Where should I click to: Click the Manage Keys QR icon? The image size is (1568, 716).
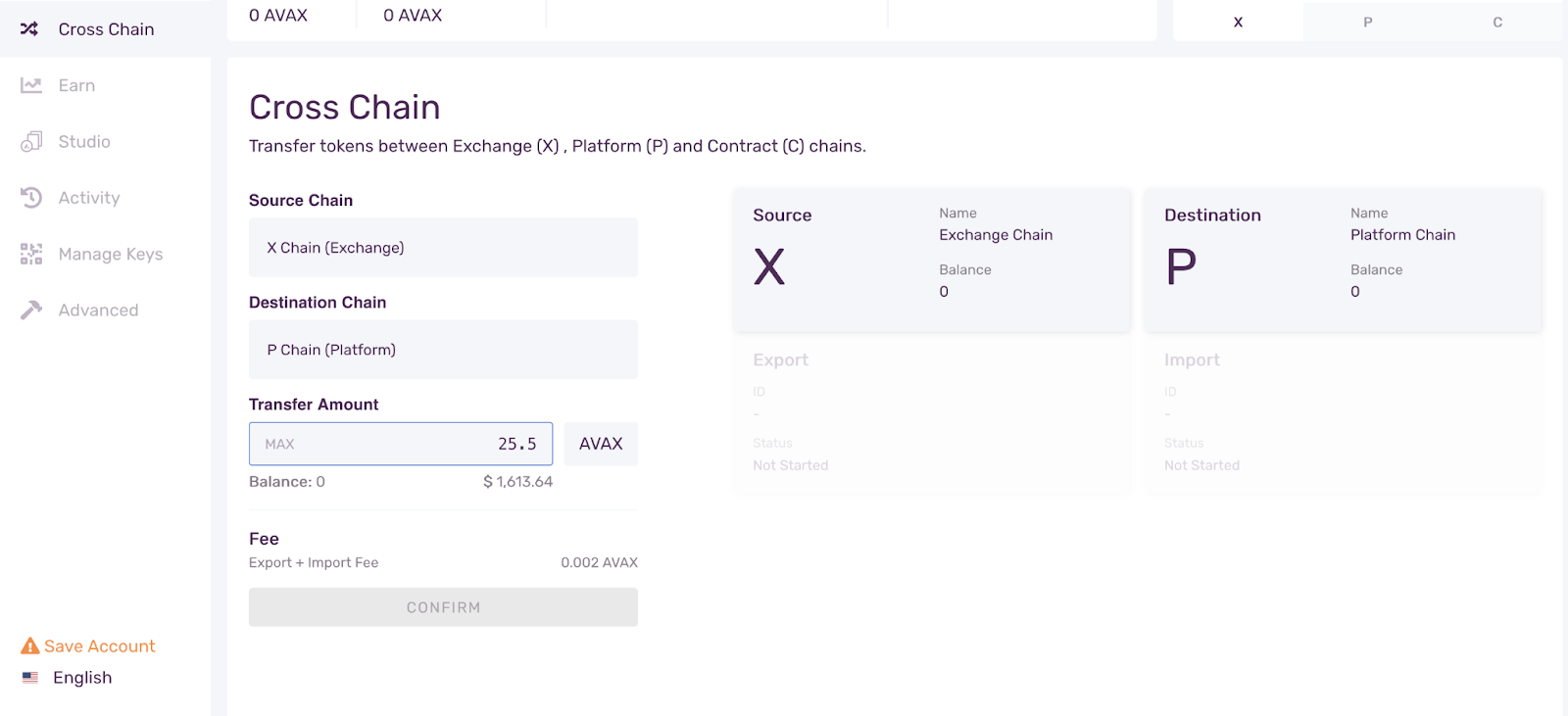(31, 255)
